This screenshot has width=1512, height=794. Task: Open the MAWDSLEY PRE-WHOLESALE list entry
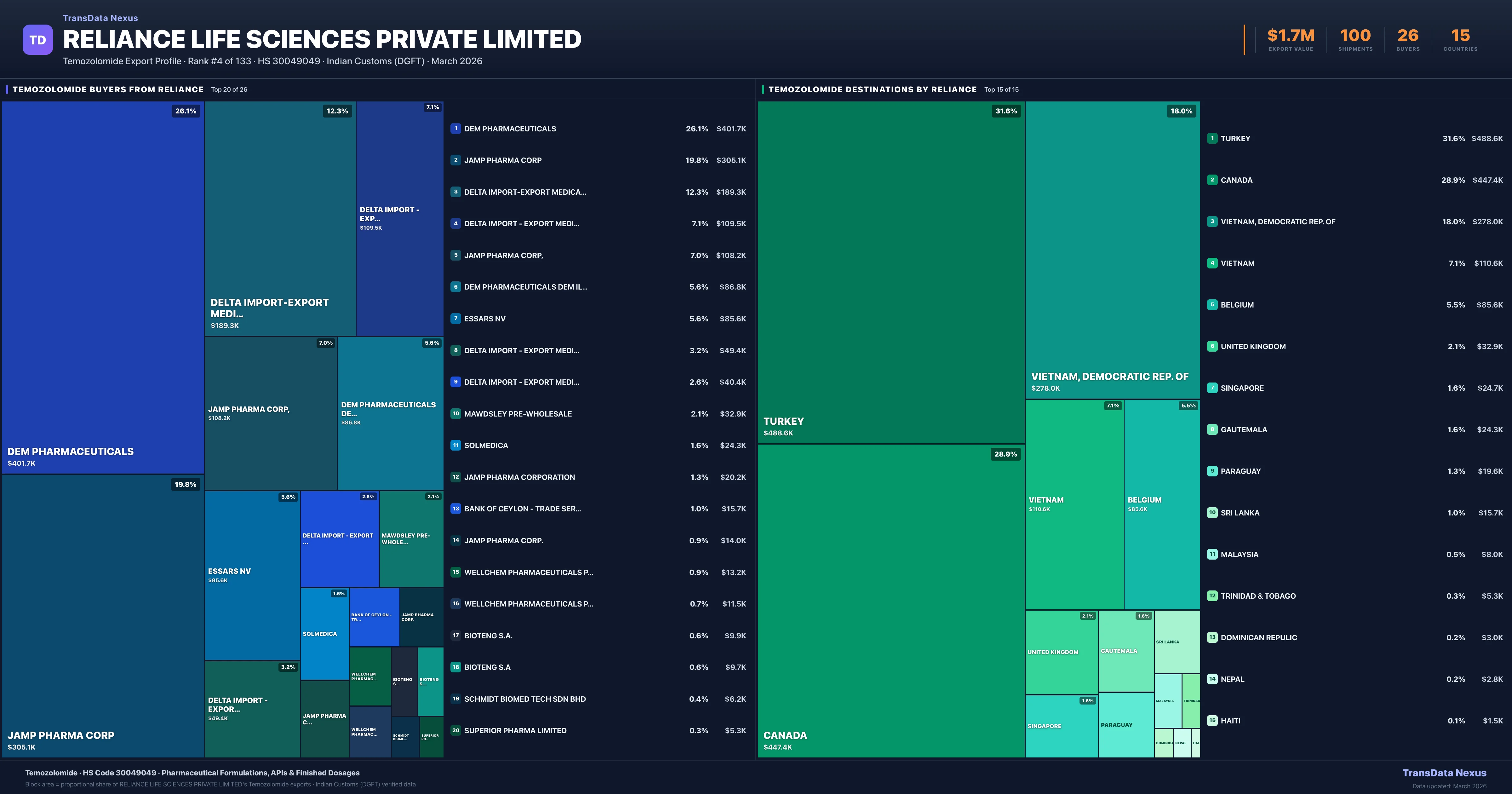(518, 414)
